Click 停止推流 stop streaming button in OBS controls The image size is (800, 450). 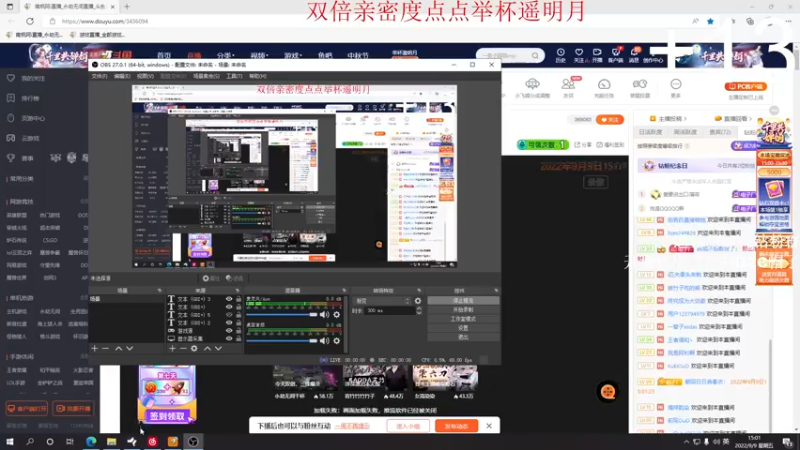[x=463, y=301]
